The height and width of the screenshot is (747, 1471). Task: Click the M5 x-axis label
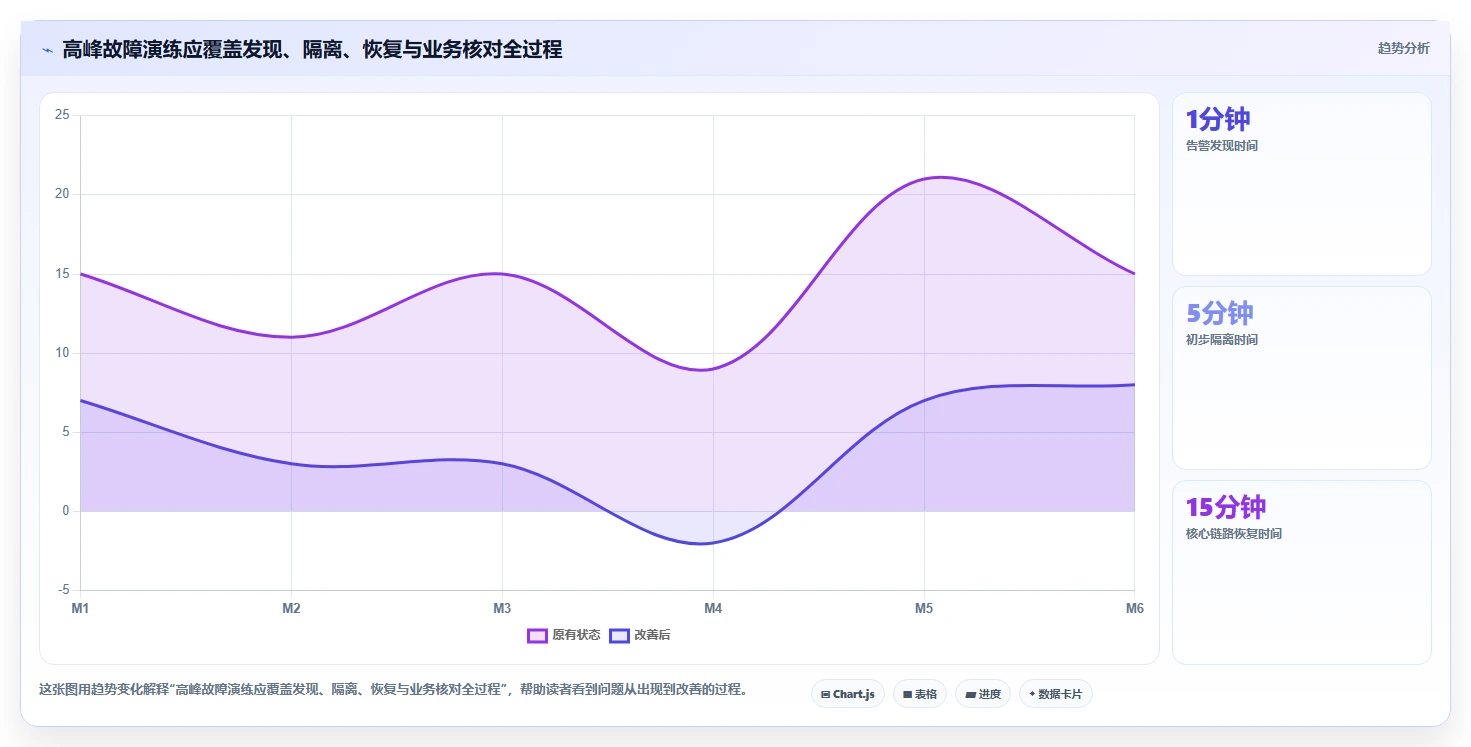pos(924,608)
